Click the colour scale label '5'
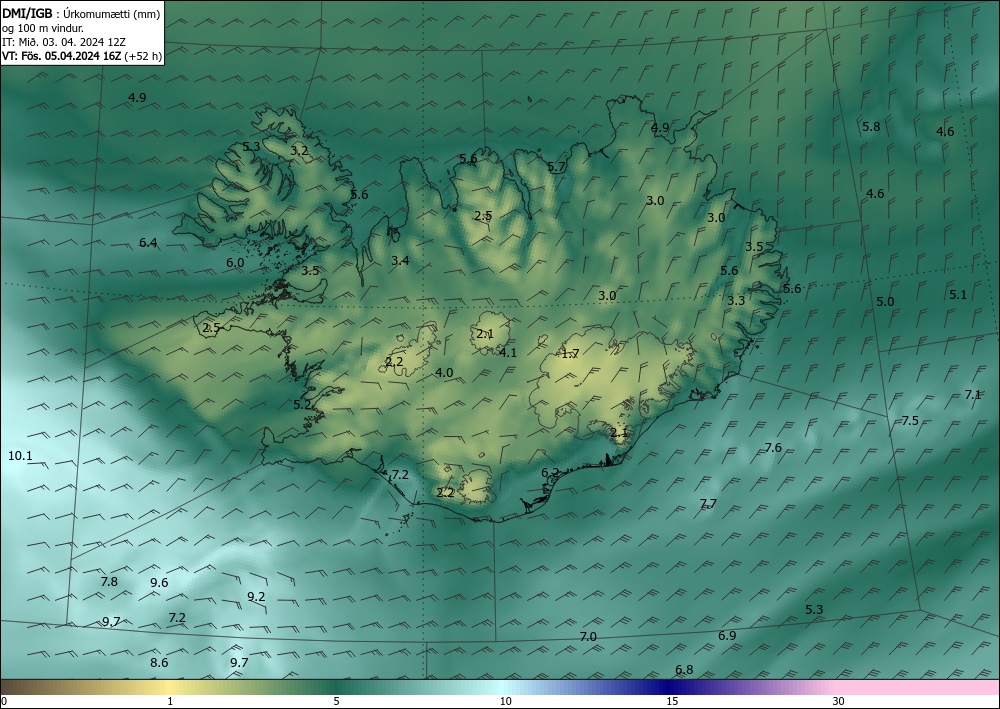 [336, 702]
